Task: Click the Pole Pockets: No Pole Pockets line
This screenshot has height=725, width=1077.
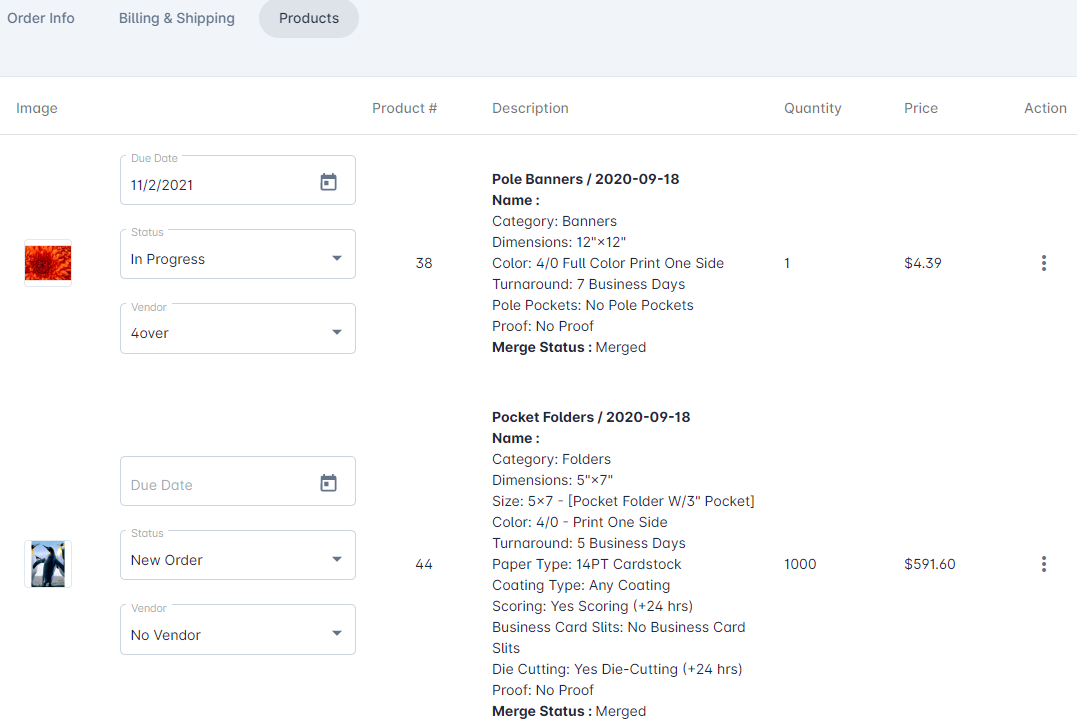Action: (593, 306)
